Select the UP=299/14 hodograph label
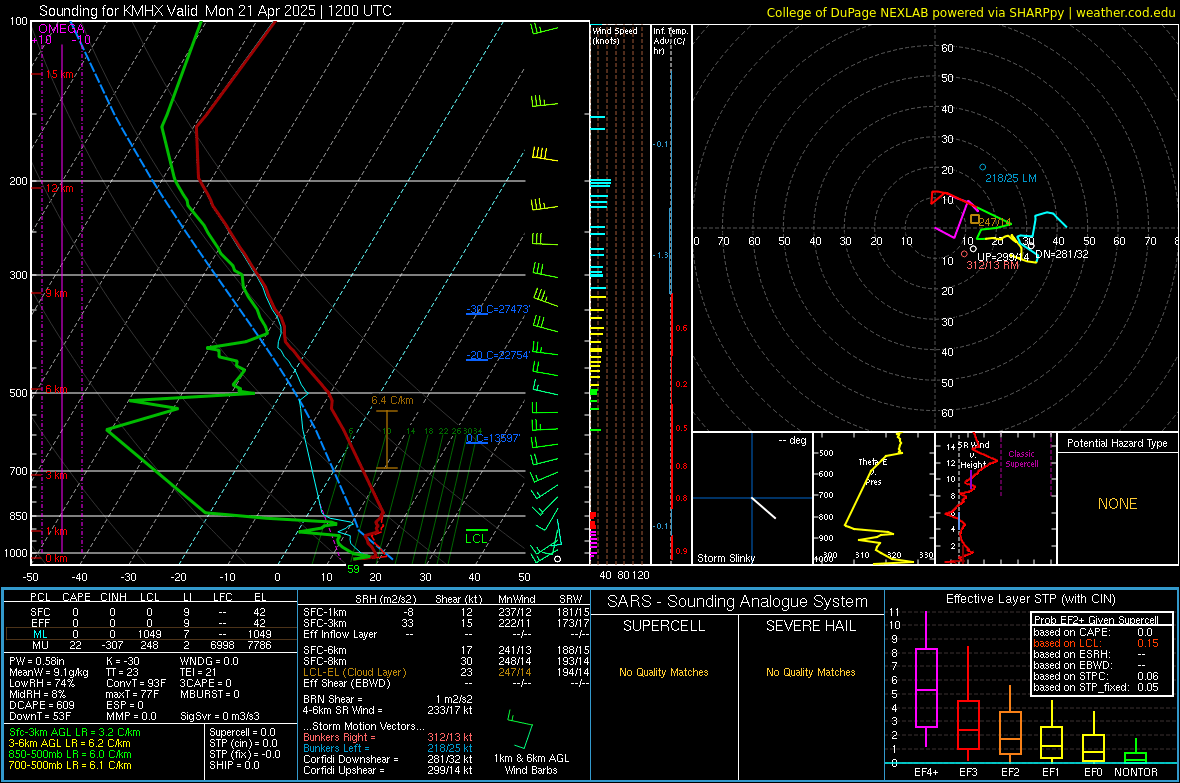The image size is (1180, 783). point(1002,257)
